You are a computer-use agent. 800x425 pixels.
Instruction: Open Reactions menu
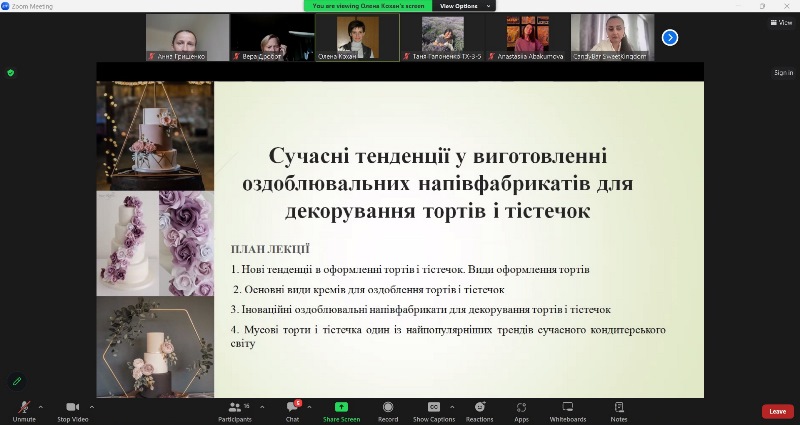pyautogui.click(x=480, y=411)
